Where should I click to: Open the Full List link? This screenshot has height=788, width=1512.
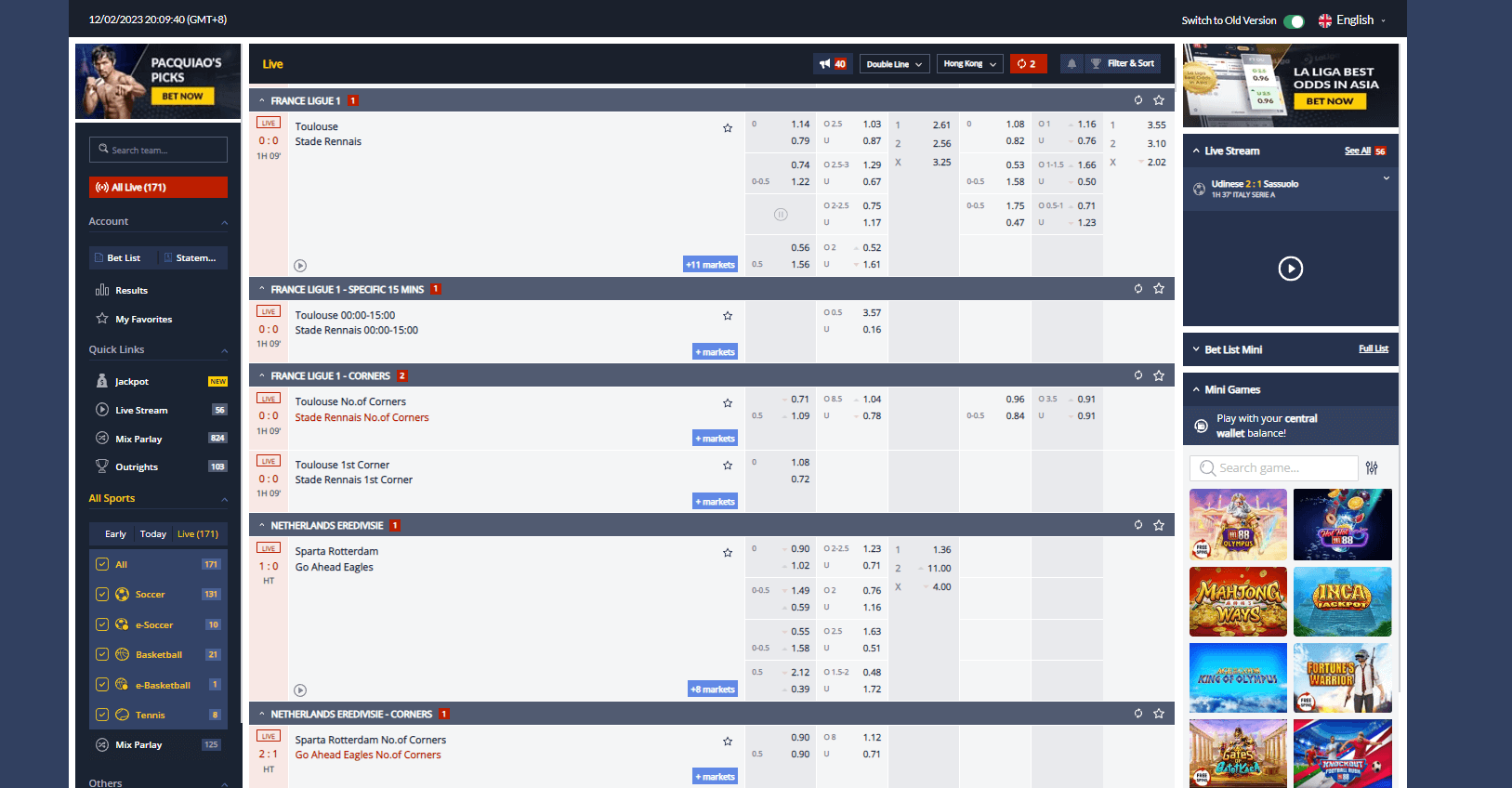[x=1374, y=349]
